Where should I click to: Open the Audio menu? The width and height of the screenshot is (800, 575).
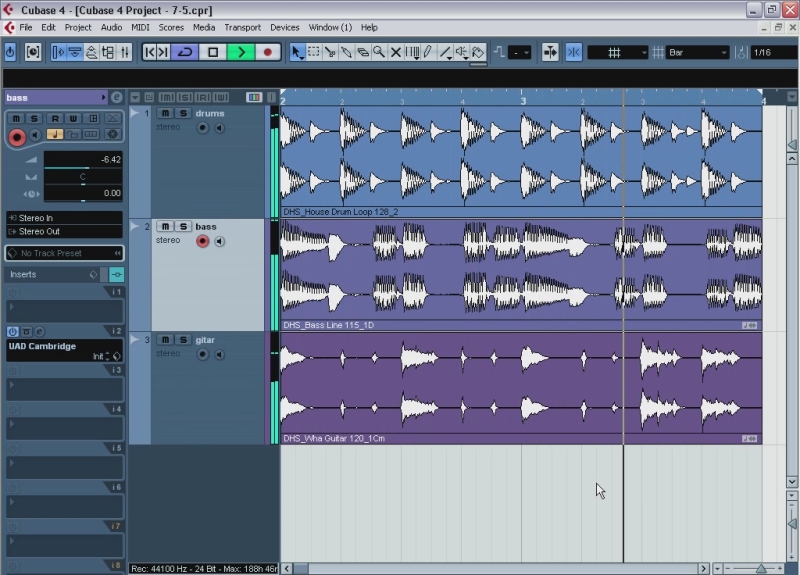pyautogui.click(x=111, y=28)
